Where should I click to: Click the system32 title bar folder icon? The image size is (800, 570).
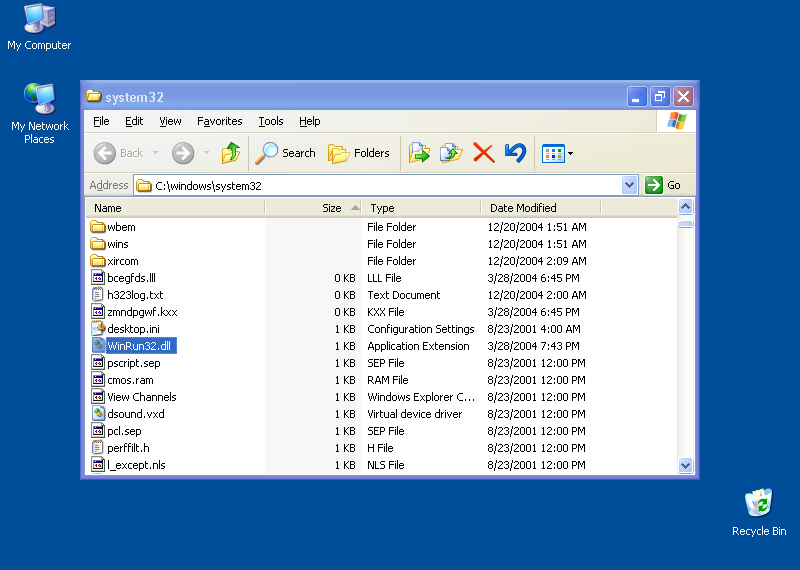click(93, 96)
